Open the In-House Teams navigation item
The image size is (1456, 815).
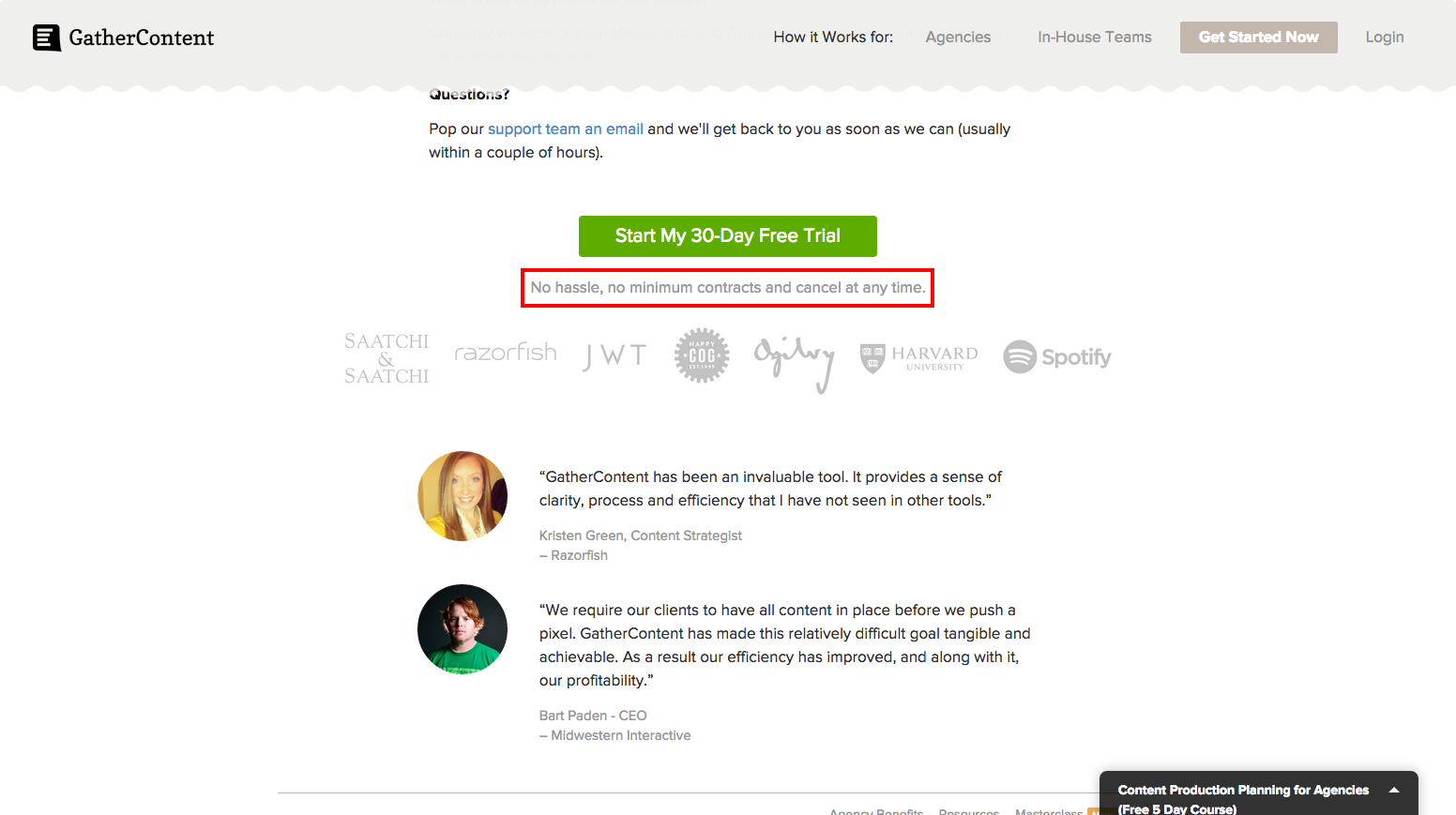[x=1094, y=38]
